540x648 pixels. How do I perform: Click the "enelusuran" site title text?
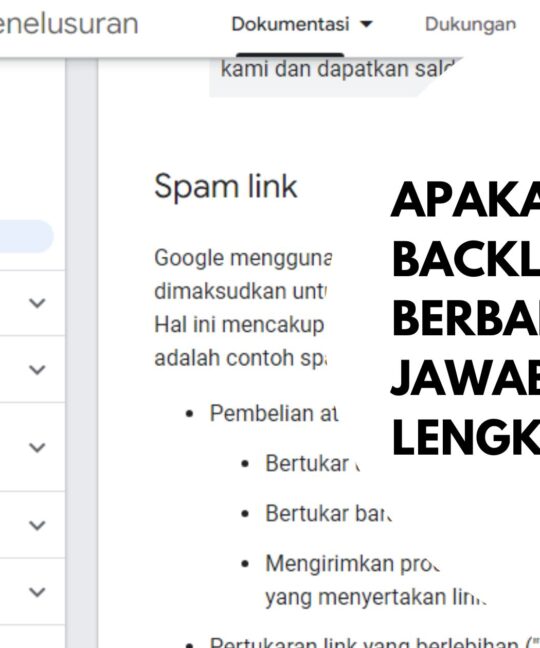click(69, 24)
